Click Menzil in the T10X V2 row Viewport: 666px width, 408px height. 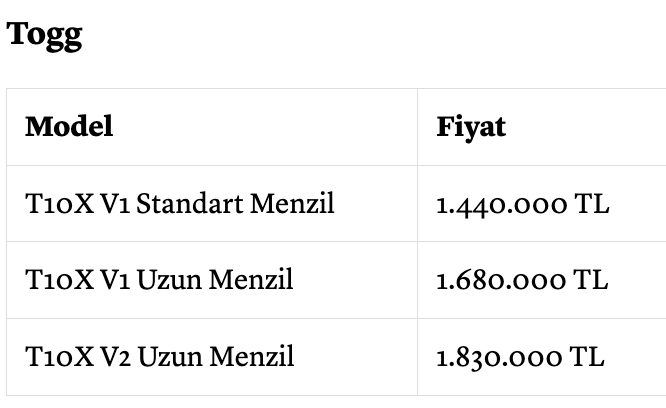tap(252, 356)
